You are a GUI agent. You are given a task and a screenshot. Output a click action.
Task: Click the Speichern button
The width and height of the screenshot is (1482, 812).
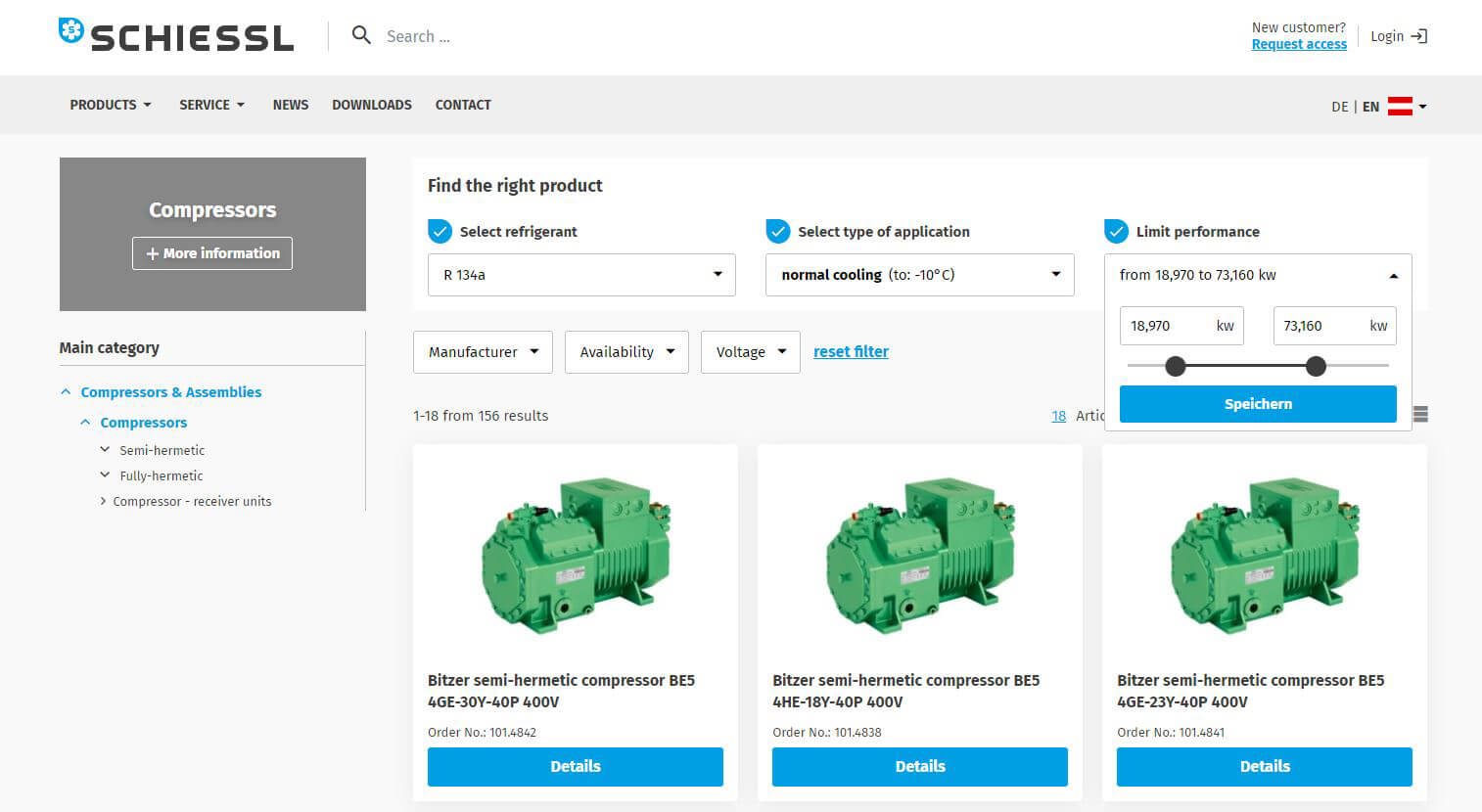[1258, 404]
